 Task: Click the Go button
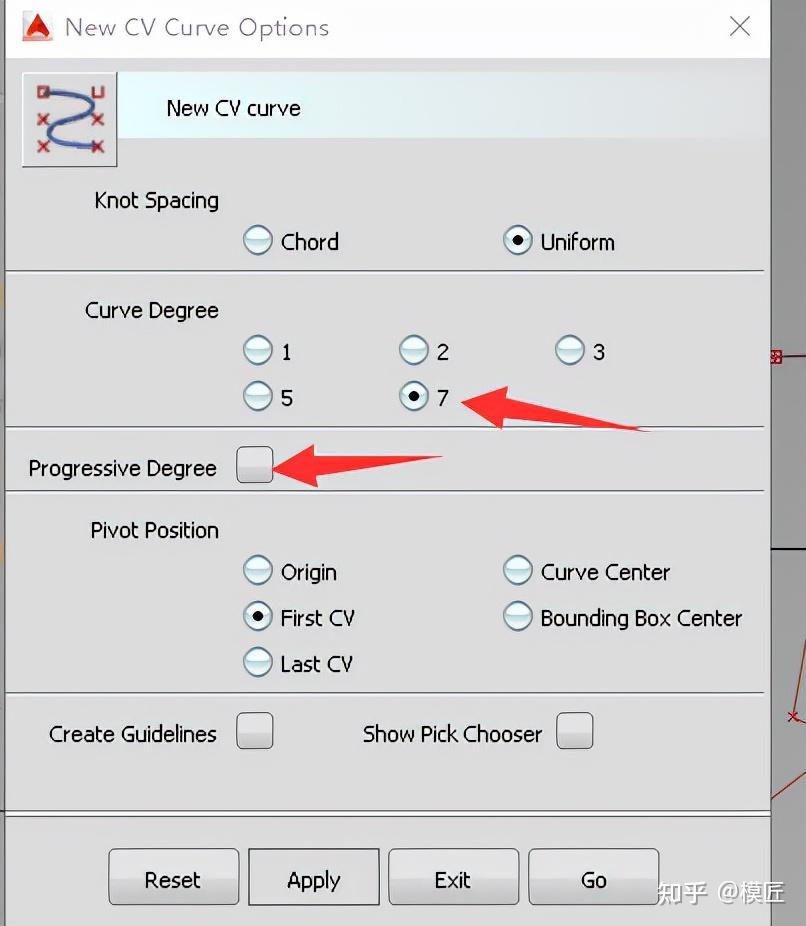coord(593,879)
